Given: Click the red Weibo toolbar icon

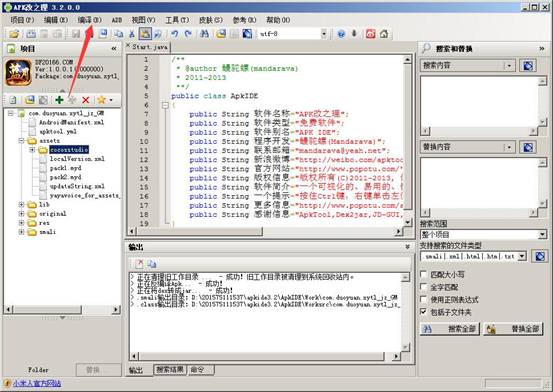Looking at the screenshot, I should tap(370, 34).
